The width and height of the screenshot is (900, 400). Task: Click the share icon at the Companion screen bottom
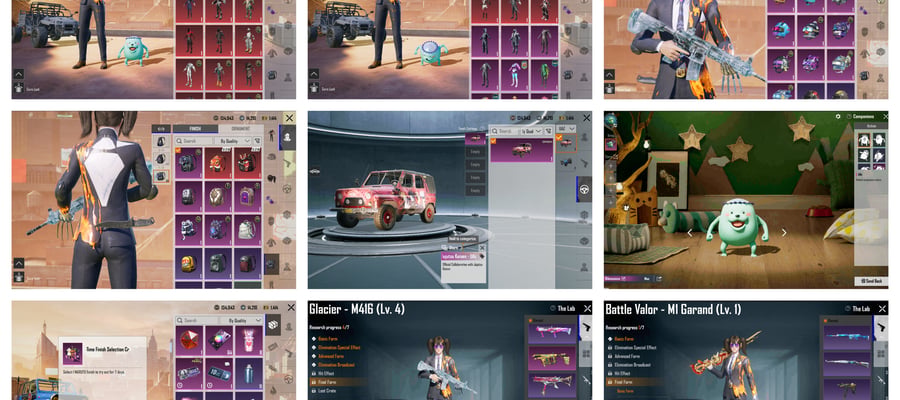click(659, 279)
